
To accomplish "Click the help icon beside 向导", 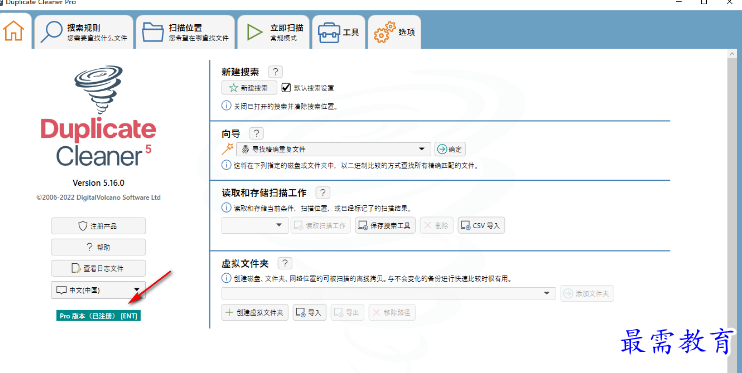I will [256, 133].
